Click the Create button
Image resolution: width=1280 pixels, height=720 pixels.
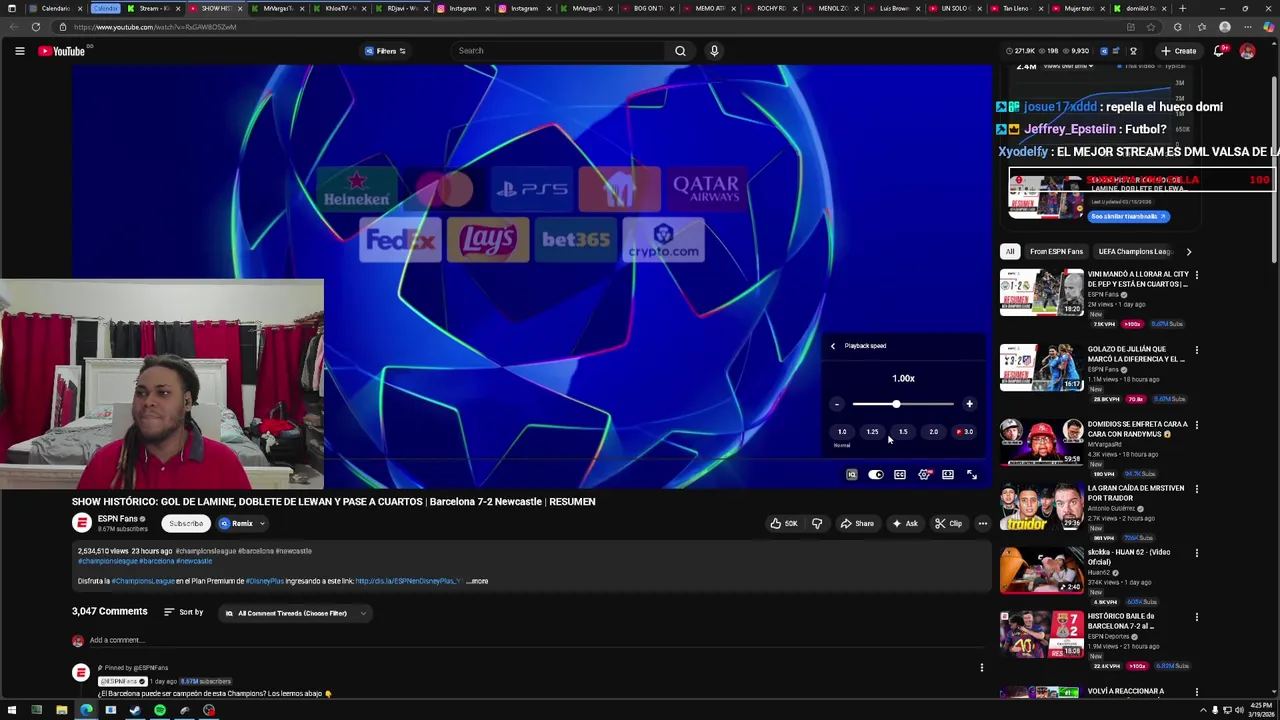[1179, 51]
